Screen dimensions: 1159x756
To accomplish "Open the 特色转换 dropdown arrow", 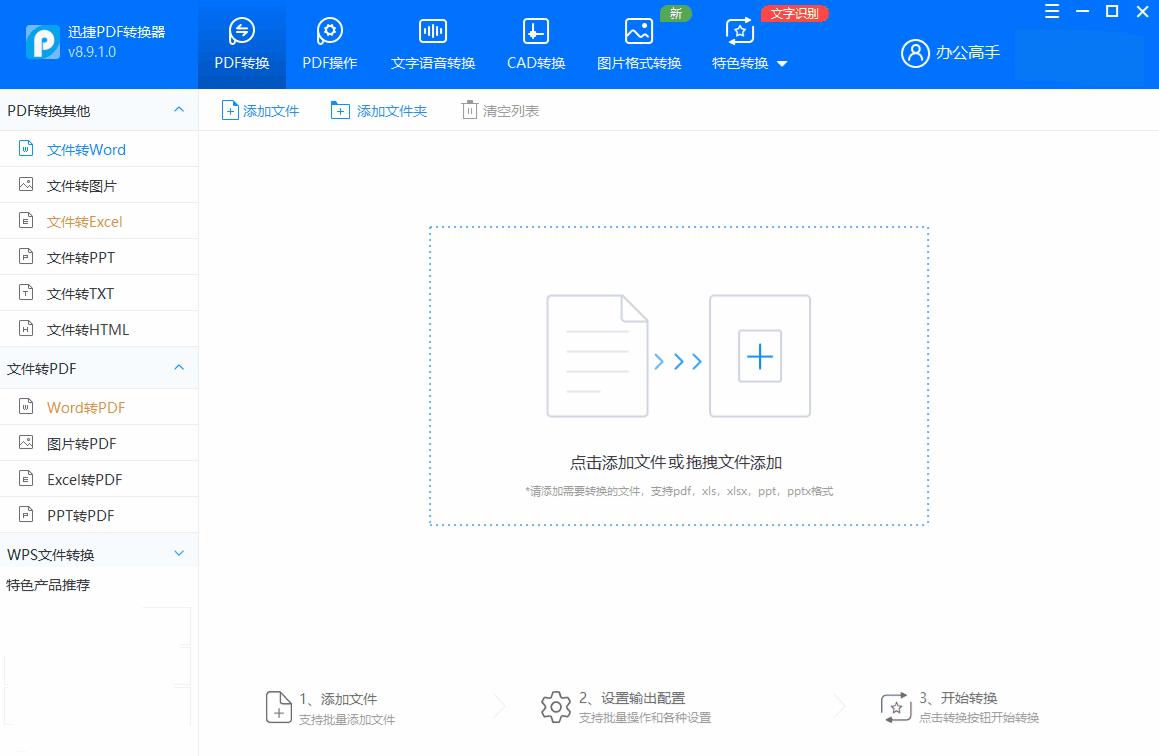I will [x=781, y=63].
